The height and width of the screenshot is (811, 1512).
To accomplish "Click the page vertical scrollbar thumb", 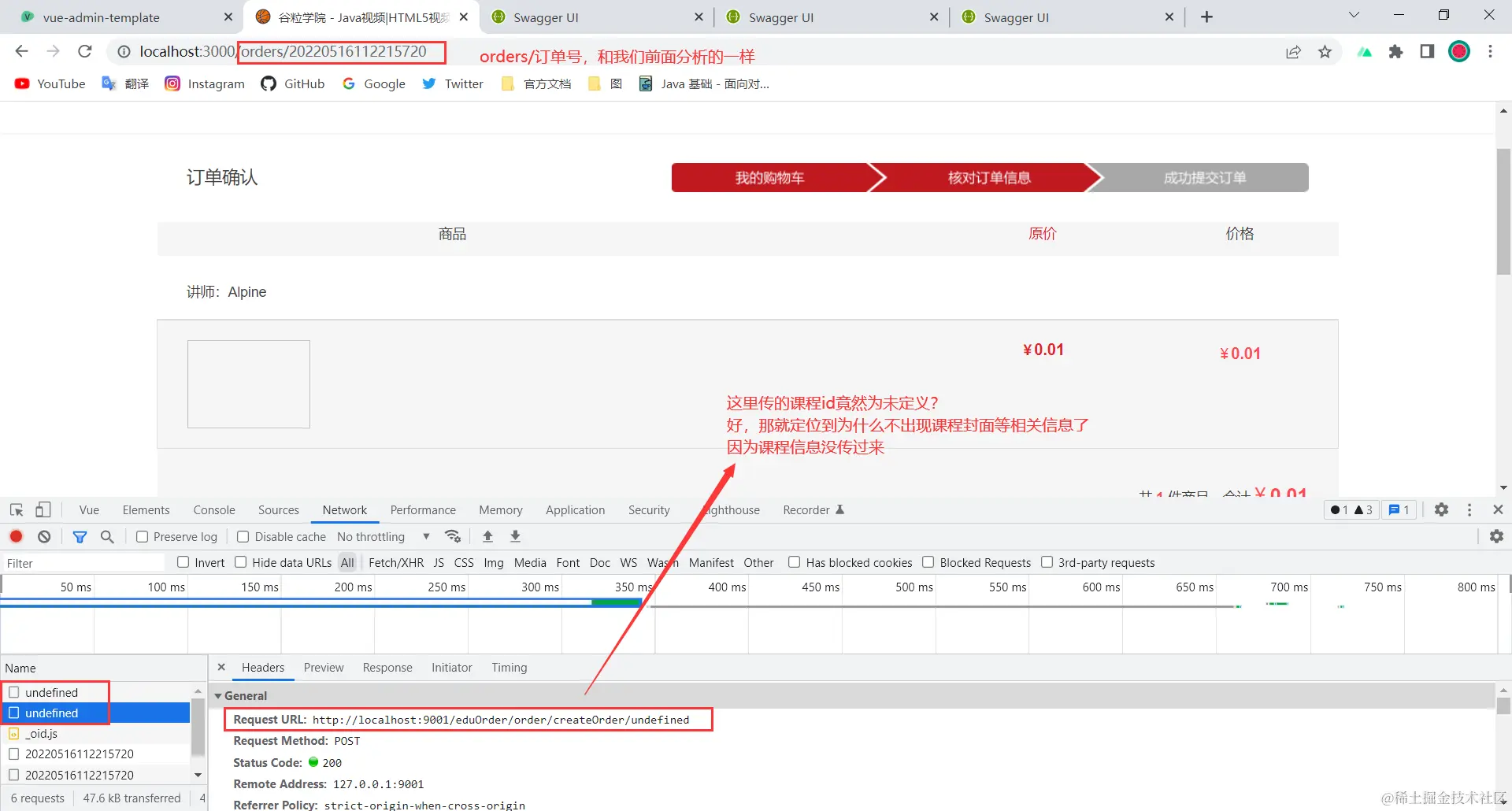I will 1503,211.
